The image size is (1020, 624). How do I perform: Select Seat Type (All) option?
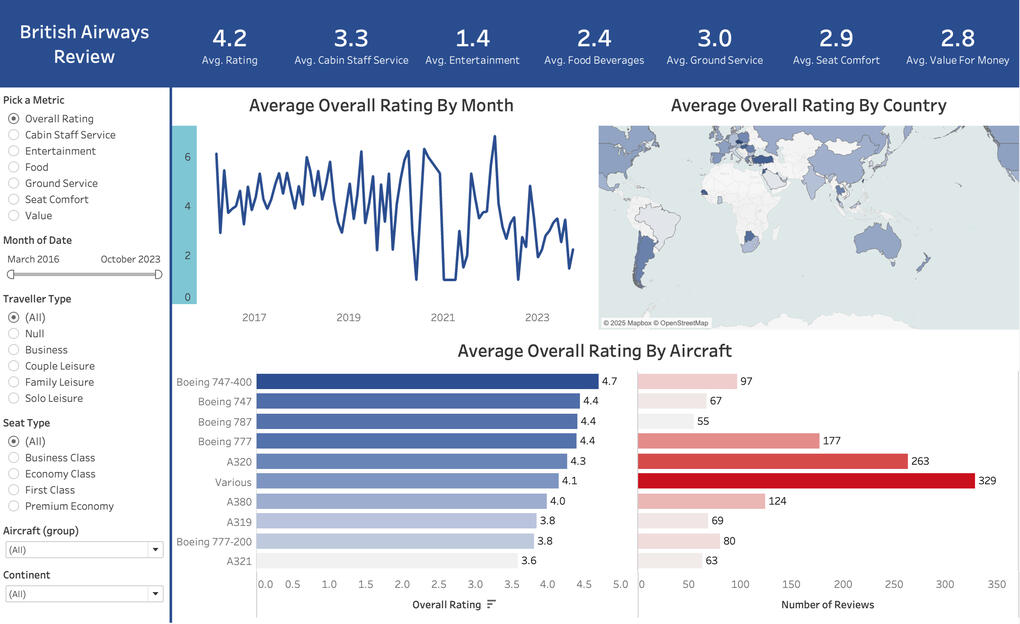pos(13,441)
